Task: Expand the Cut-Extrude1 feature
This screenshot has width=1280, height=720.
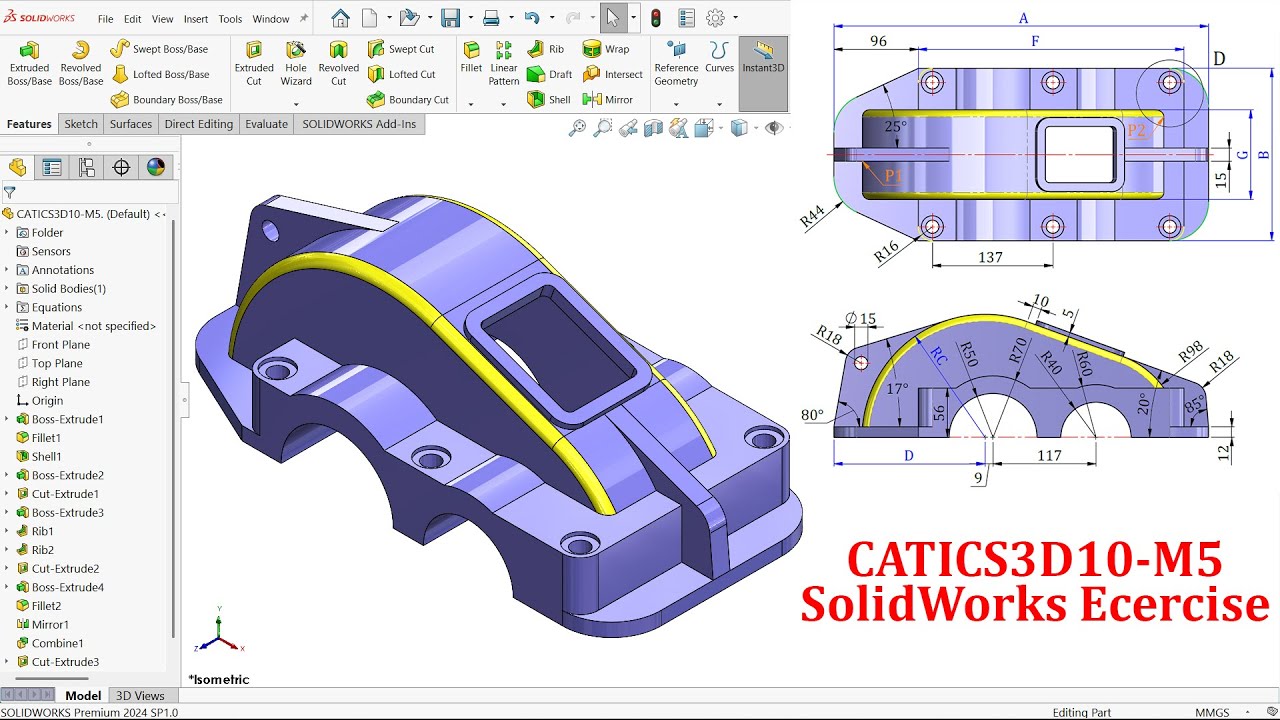Action: pos(7,494)
